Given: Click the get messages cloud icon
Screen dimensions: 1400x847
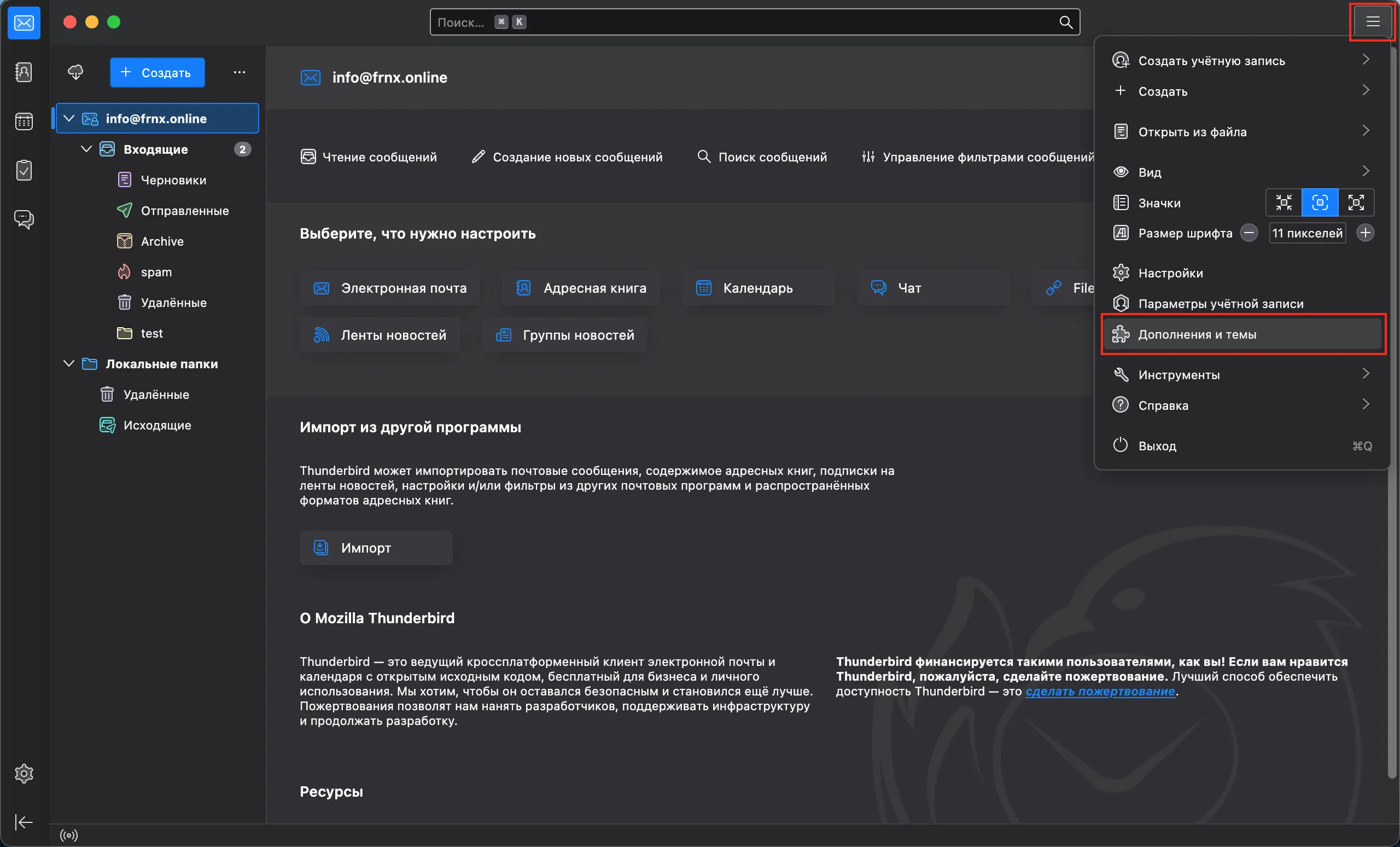Looking at the screenshot, I should [75, 72].
